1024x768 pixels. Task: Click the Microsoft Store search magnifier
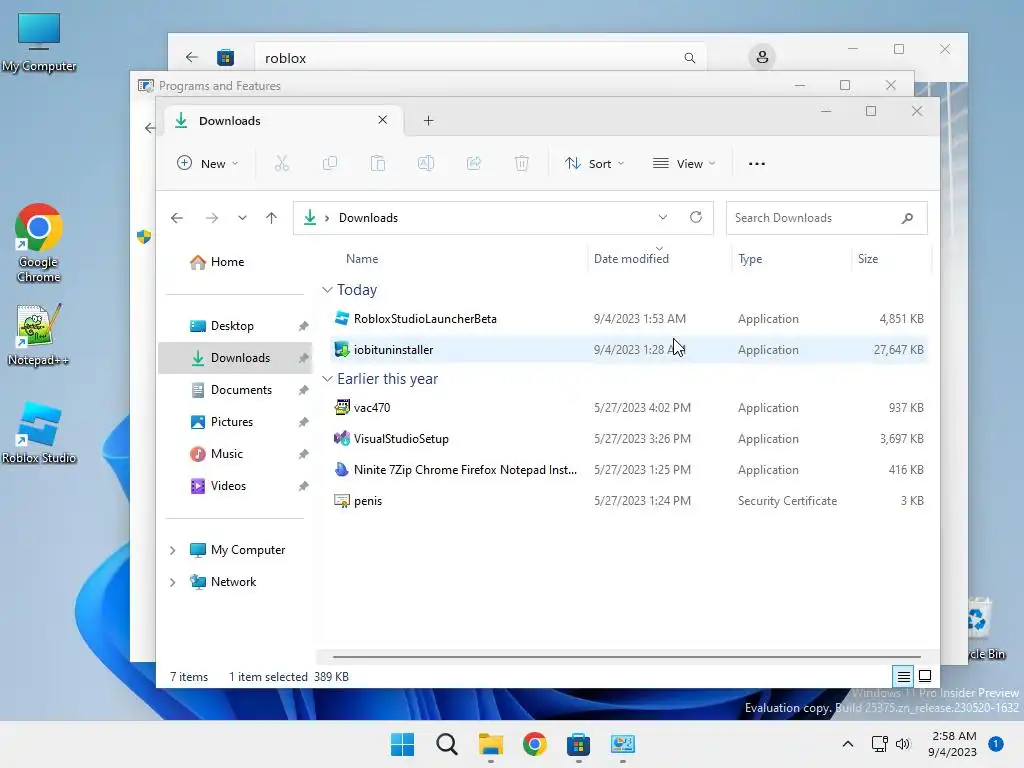coord(690,58)
